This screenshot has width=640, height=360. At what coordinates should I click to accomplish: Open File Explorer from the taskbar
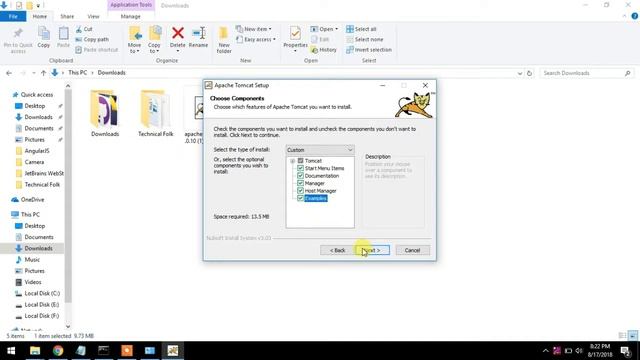click(x=35, y=351)
